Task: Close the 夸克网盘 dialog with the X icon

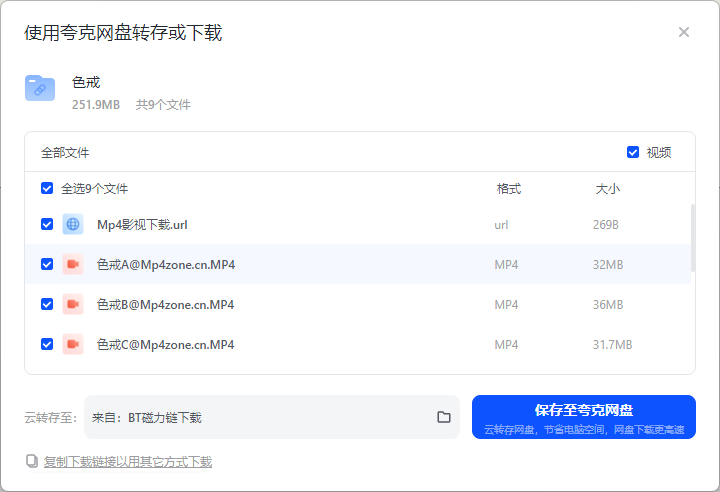Action: click(x=684, y=32)
